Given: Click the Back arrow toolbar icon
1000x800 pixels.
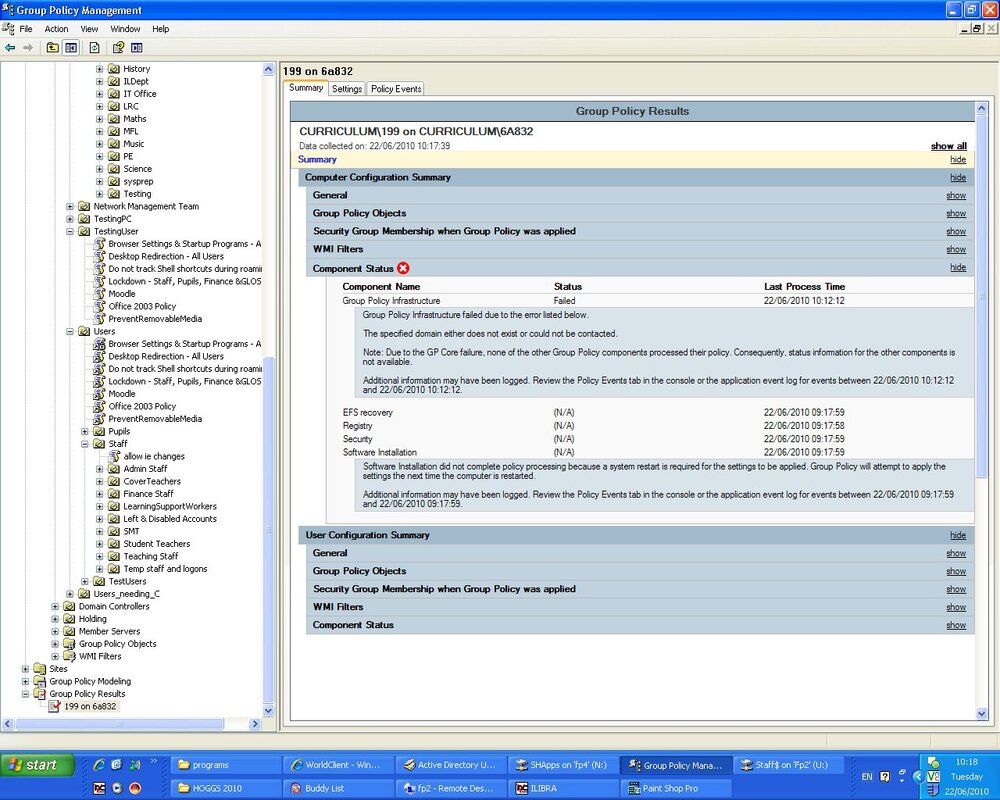Looking at the screenshot, I should pyautogui.click(x=10, y=48).
